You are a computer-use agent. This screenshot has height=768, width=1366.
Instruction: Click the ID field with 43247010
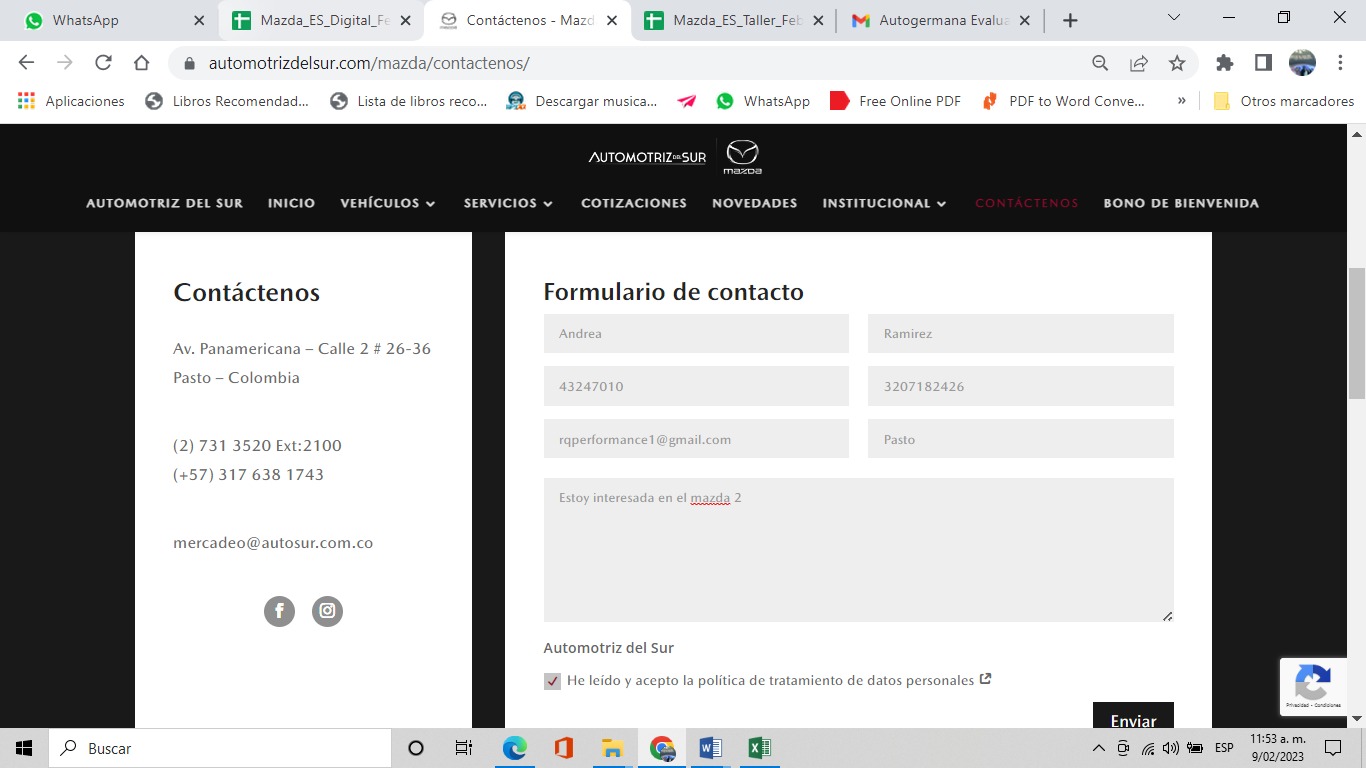(696, 386)
